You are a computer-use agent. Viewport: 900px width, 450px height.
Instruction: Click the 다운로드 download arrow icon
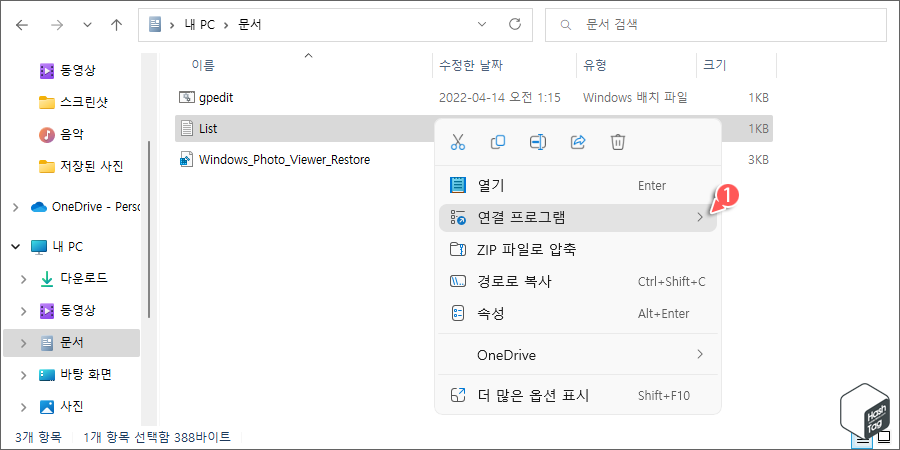(x=46, y=279)
